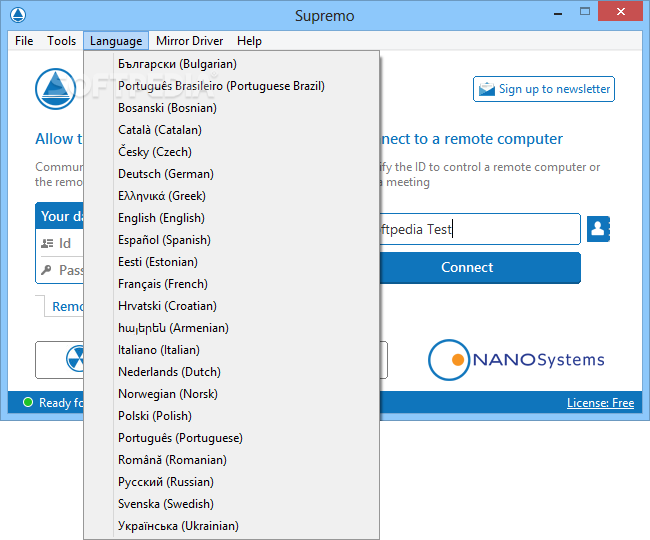This screenshot has width=650, height=540.
Task: Select Polski (Polish) language
Action: pos(231,415)
